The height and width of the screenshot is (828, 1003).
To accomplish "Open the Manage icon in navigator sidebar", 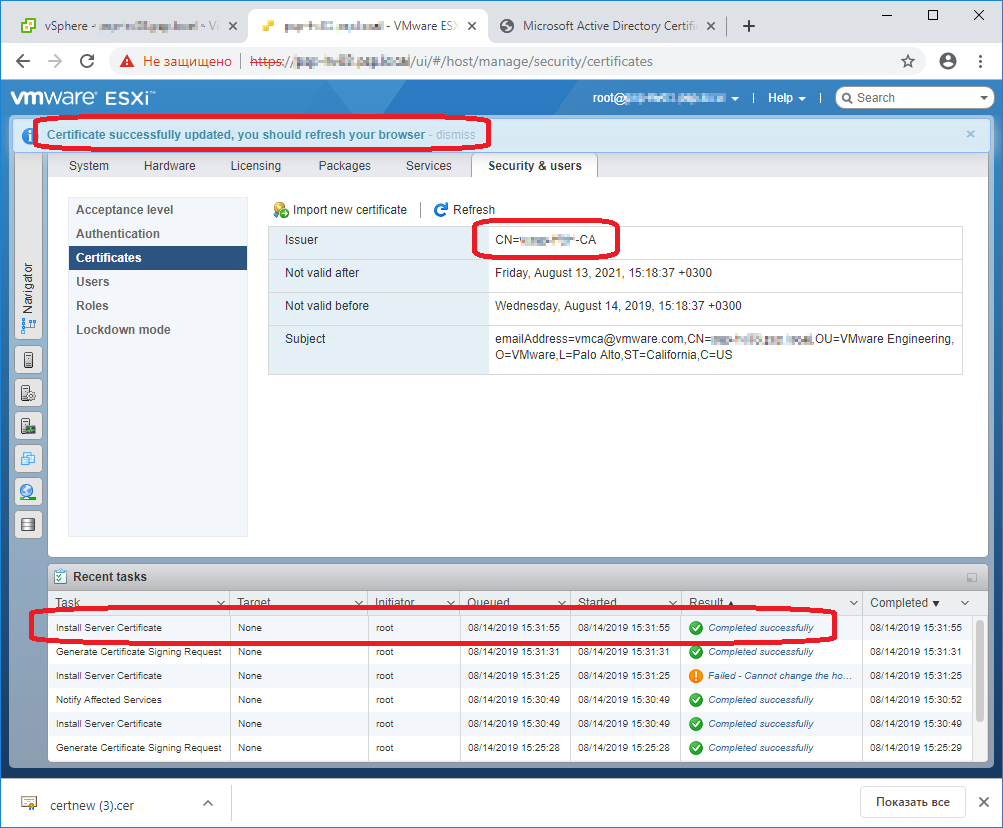I will (x=28, y=393).
